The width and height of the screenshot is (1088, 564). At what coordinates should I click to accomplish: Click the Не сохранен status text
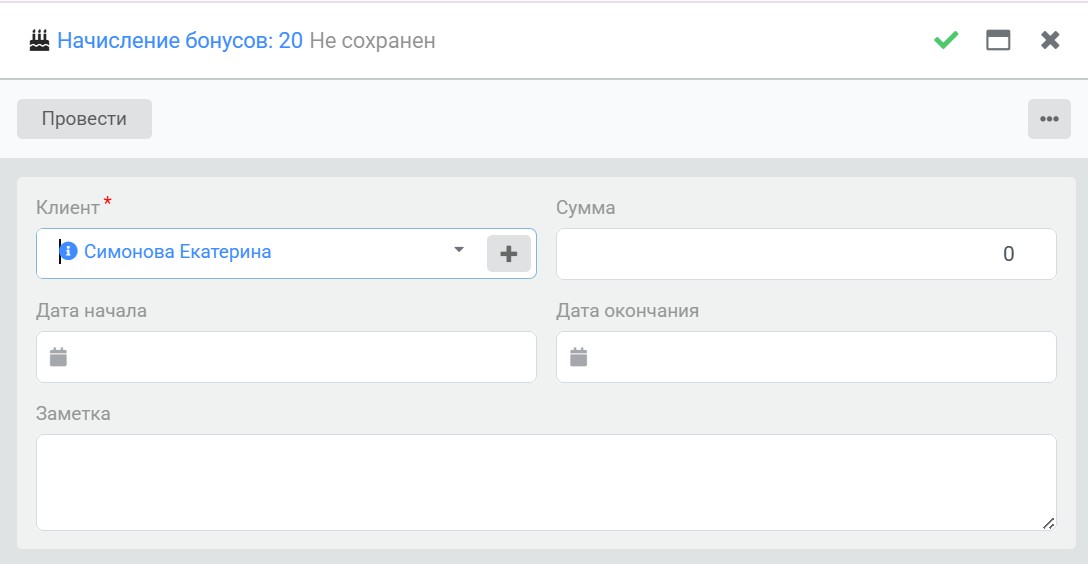click(x=373, y=40)
